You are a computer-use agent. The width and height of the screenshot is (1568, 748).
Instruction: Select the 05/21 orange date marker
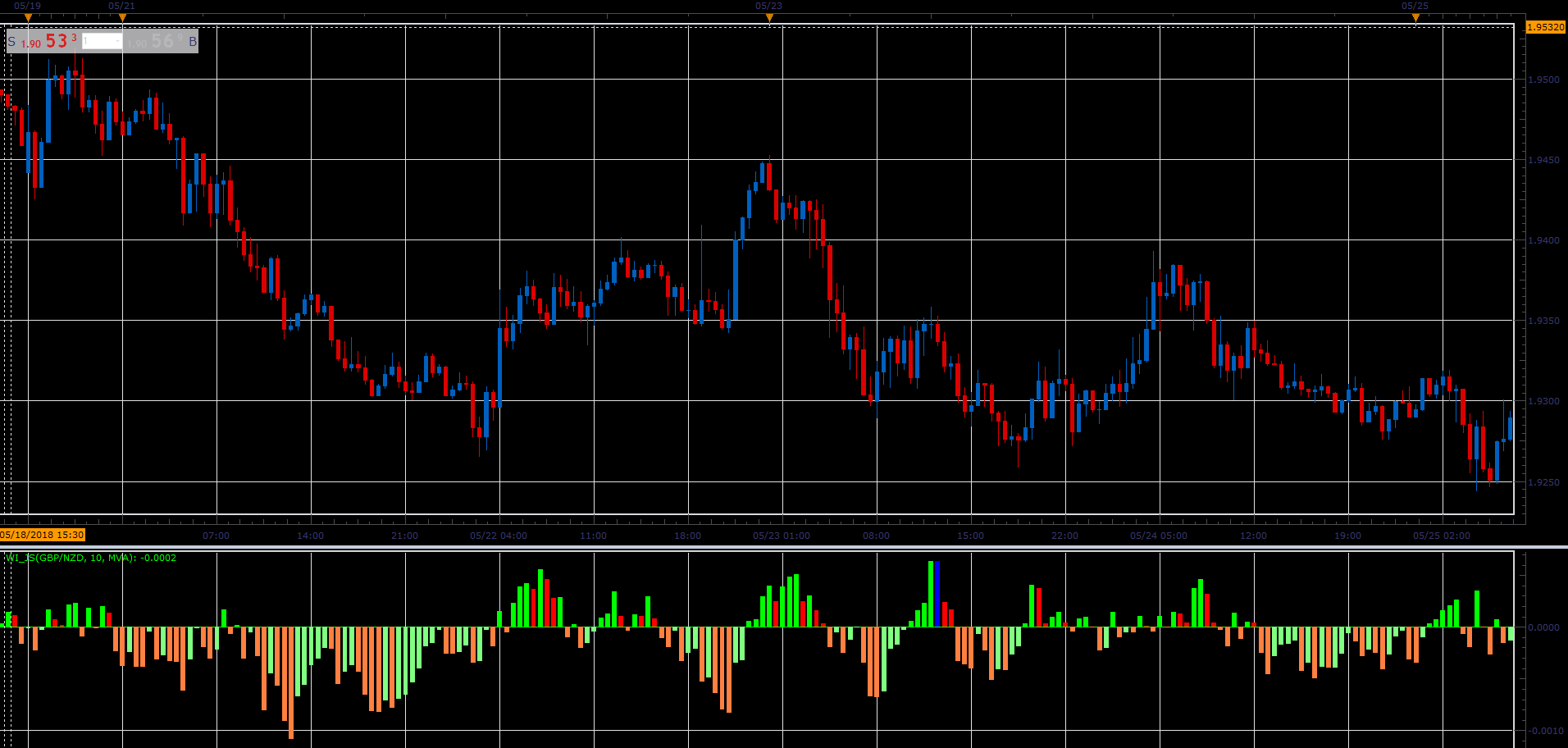click(122, 17)
